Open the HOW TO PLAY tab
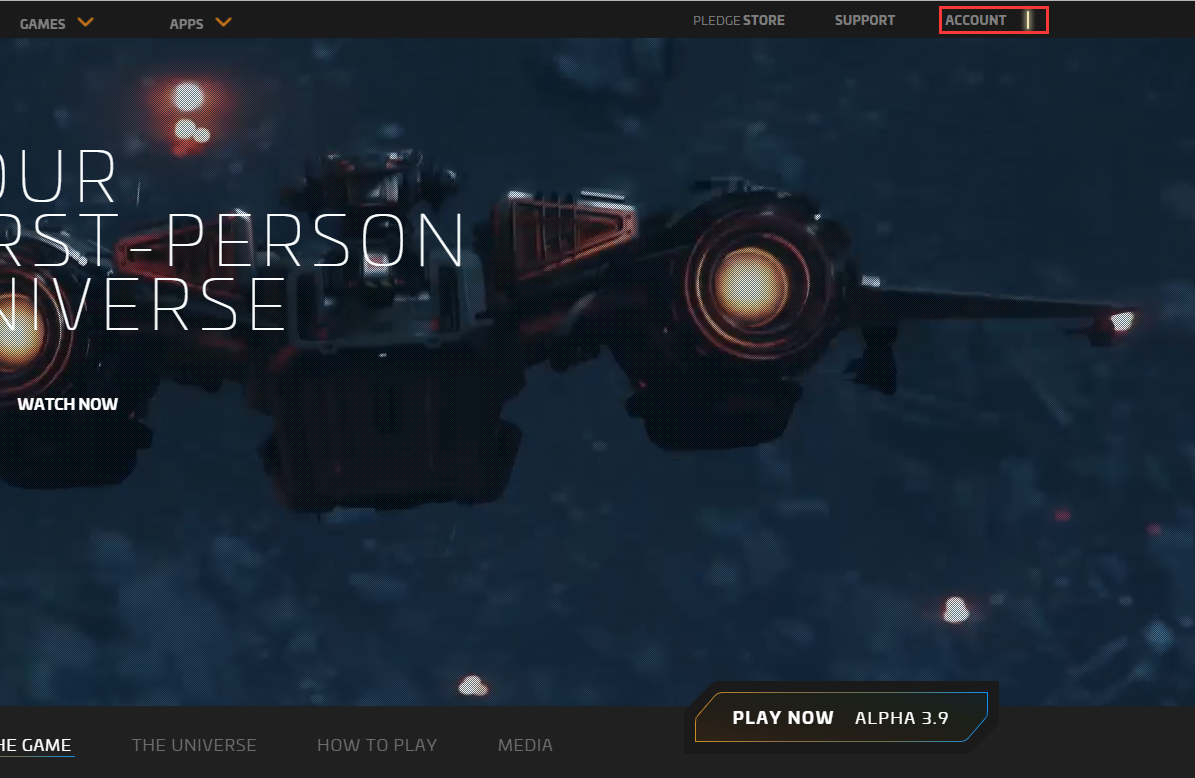This screenshot has width=1195, height=778. 377,745
